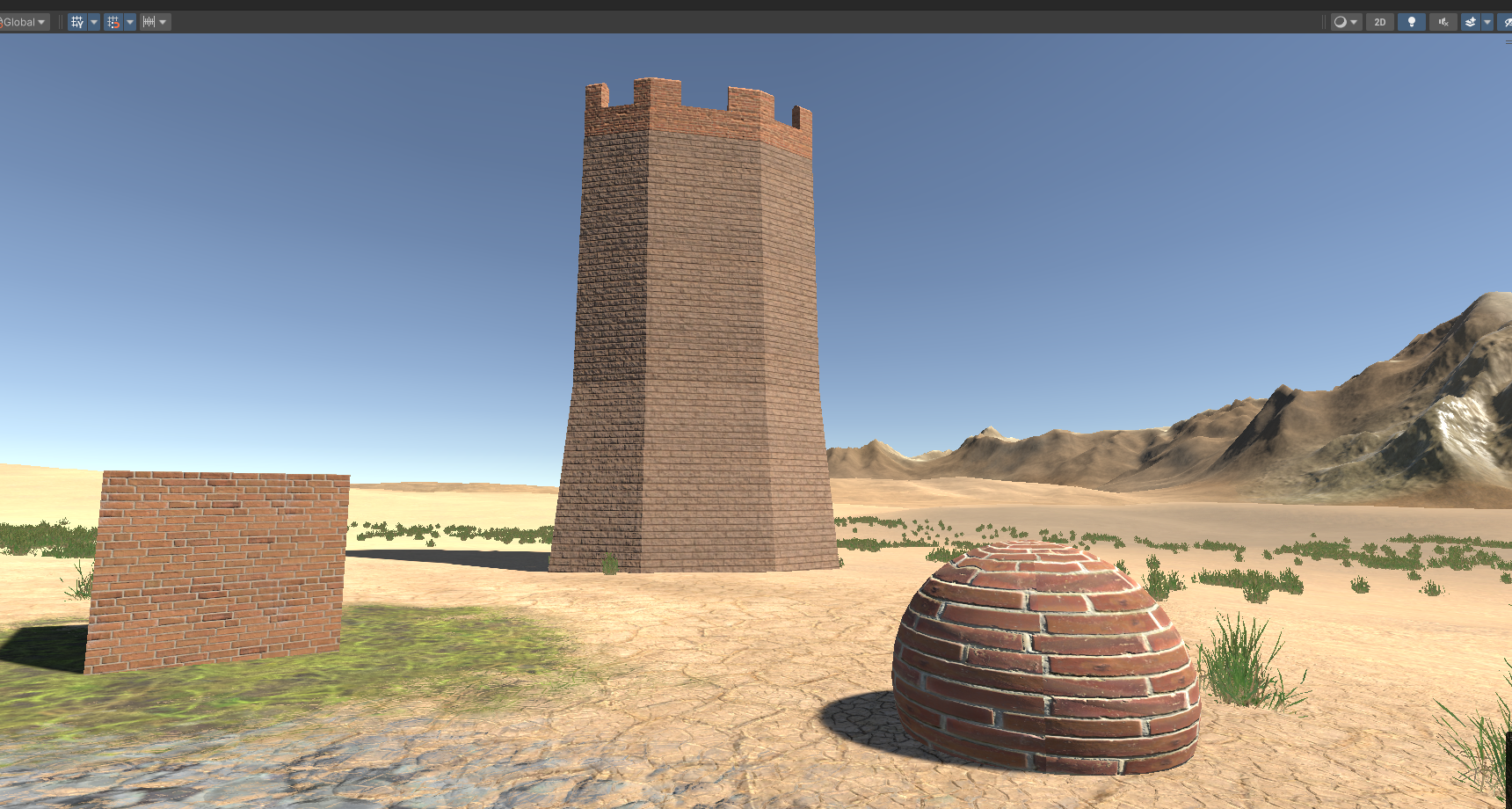Enable grid snapping magnet icon
The height and width of the screenshot is (809, 1512).
[113, 22]
